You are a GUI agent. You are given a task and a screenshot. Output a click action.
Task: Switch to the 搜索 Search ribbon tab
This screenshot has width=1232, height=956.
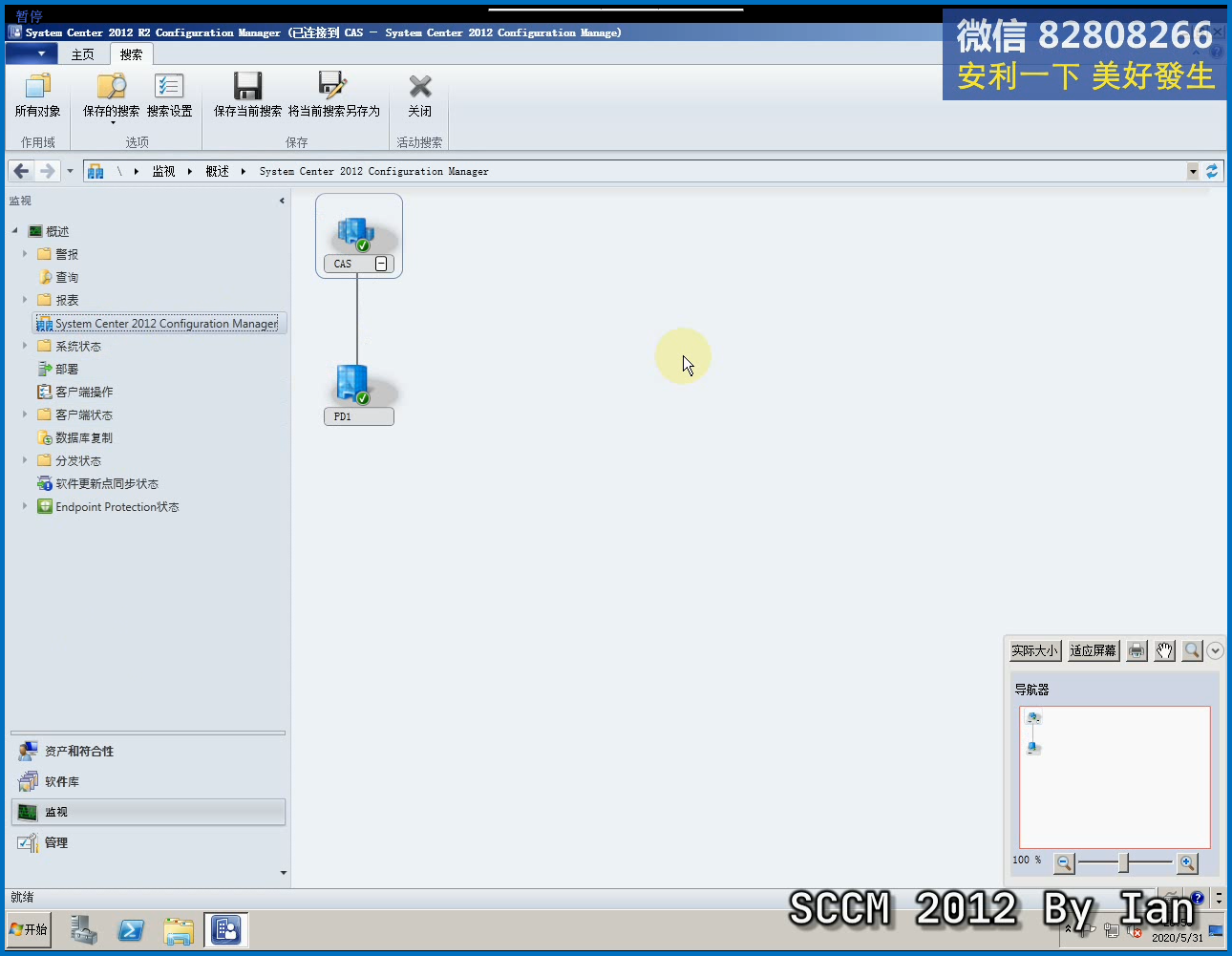[132, 54]
